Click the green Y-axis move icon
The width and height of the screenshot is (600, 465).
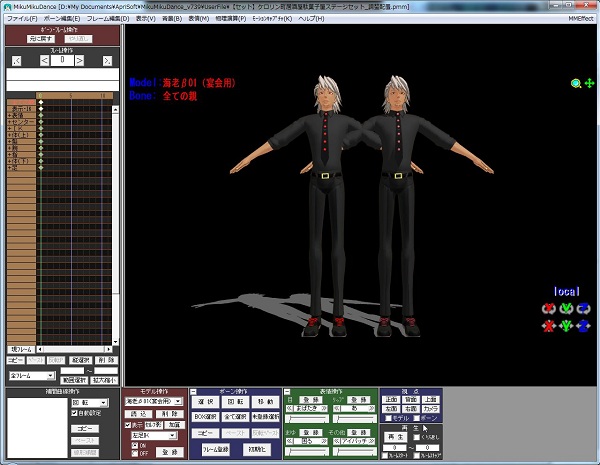566,326
